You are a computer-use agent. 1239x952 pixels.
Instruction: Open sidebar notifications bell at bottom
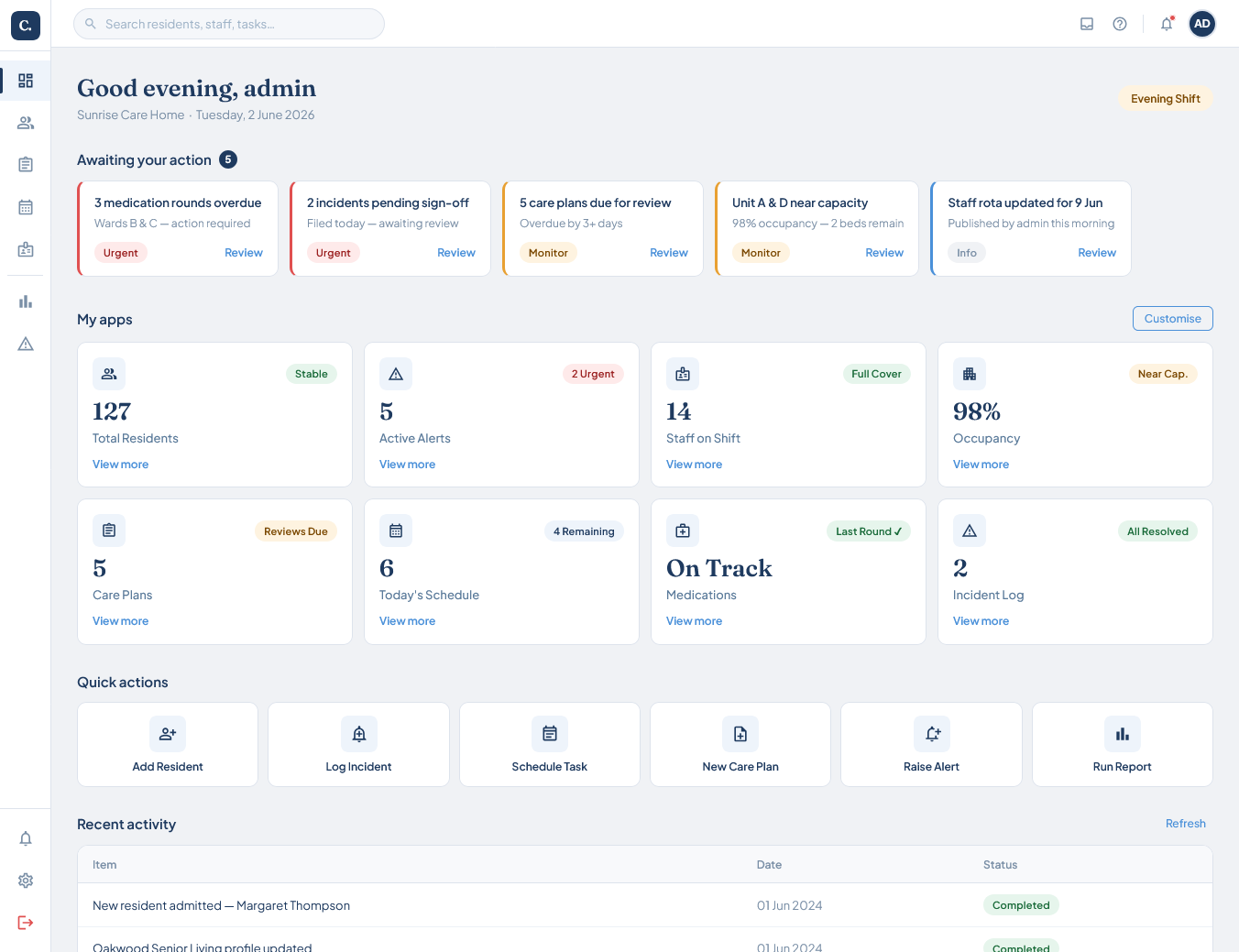26,838
